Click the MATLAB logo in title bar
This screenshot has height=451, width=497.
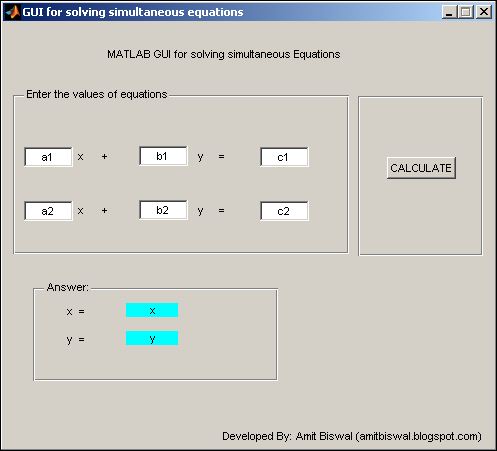[13, 12]
